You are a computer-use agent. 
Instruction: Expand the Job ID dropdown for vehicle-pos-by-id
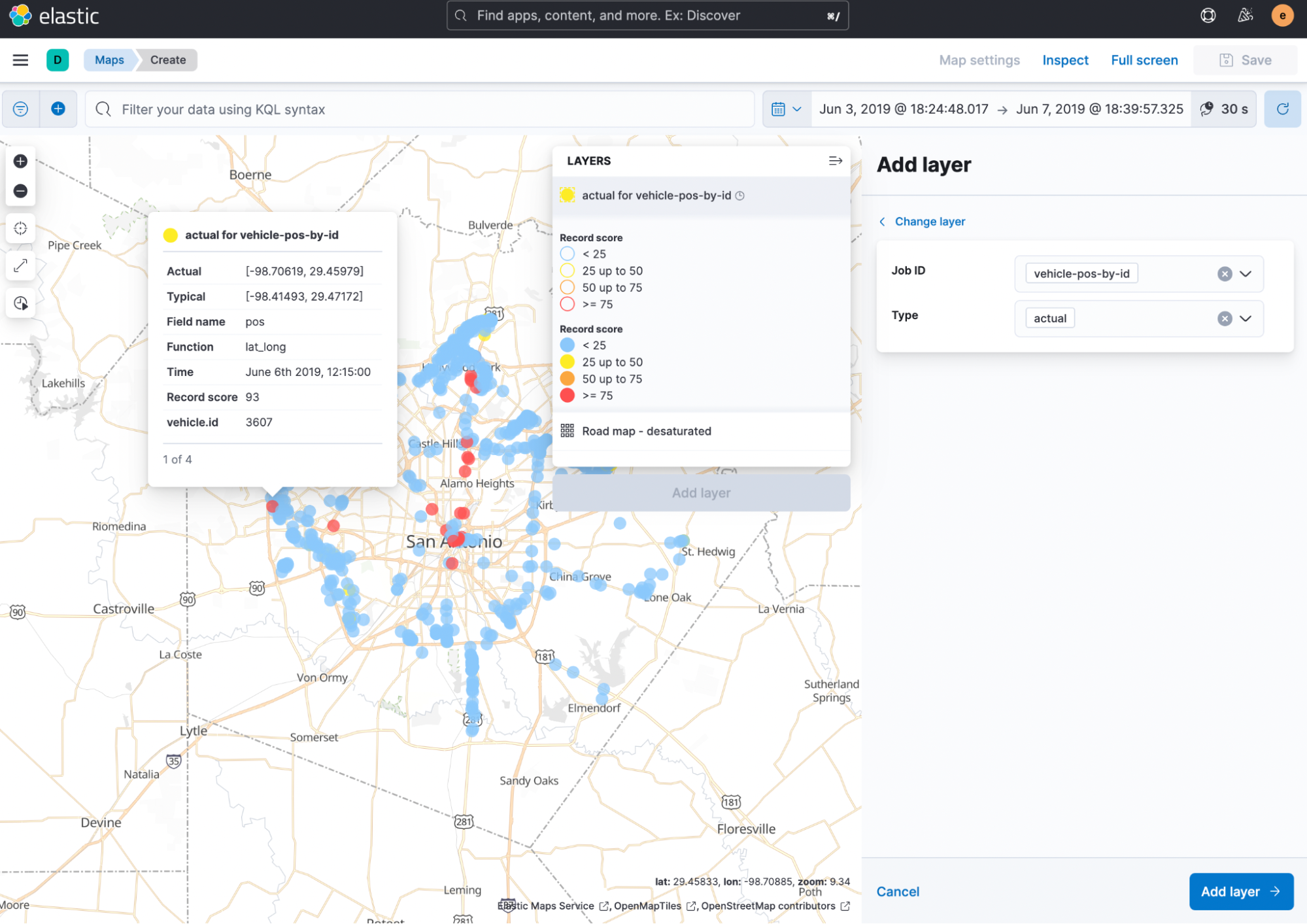1246,273
